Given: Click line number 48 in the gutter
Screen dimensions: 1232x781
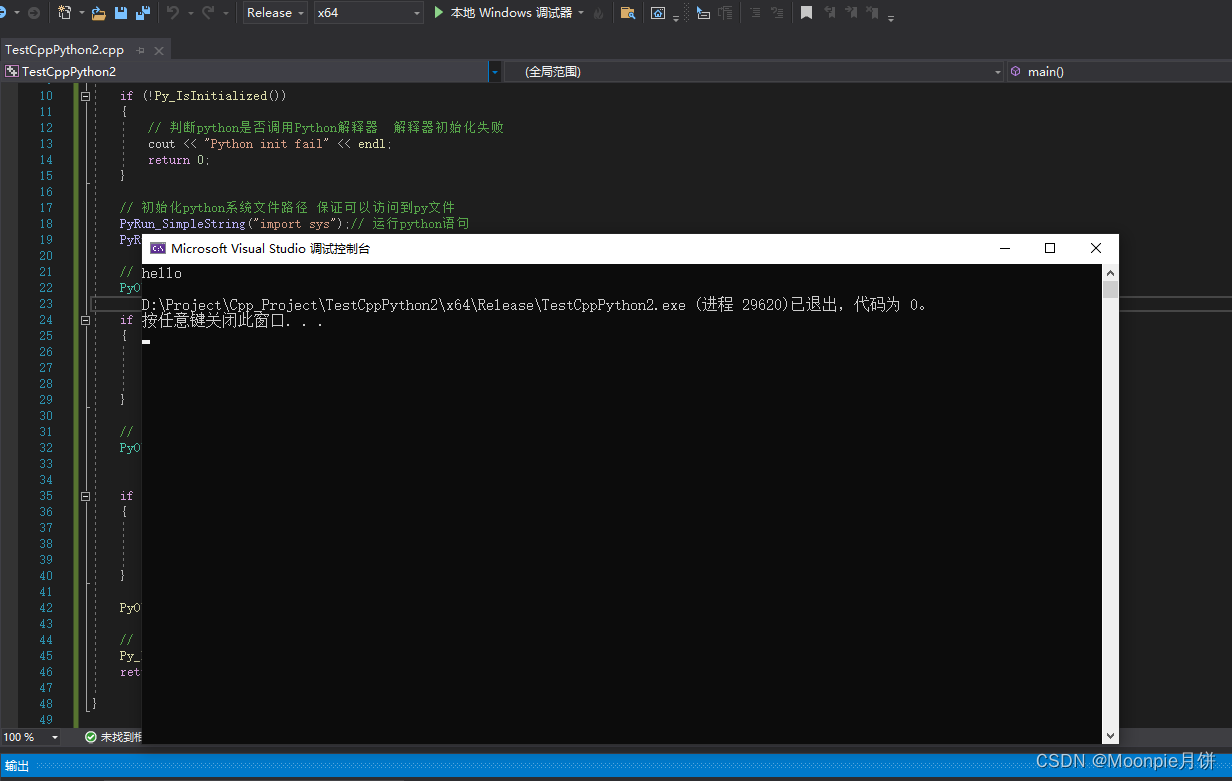Looking at the screenshot, I should [45, 704].
